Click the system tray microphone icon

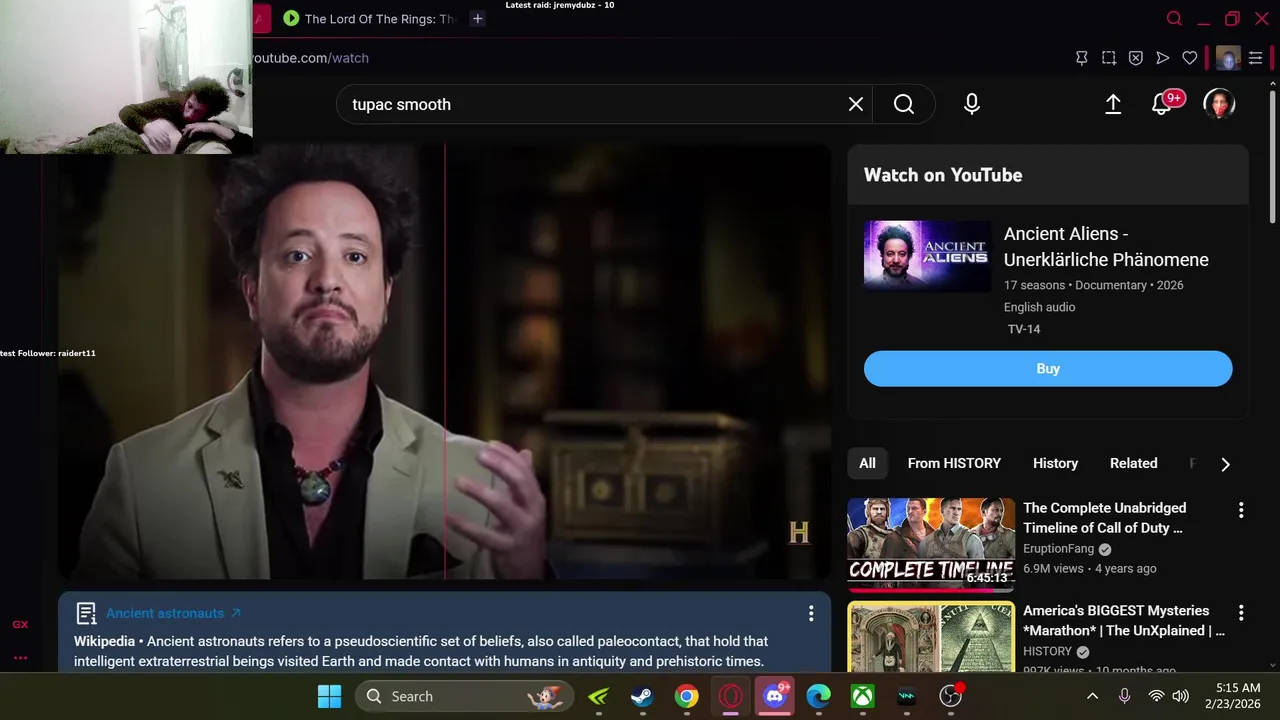pyautogui.click(x=1125, y=696)
